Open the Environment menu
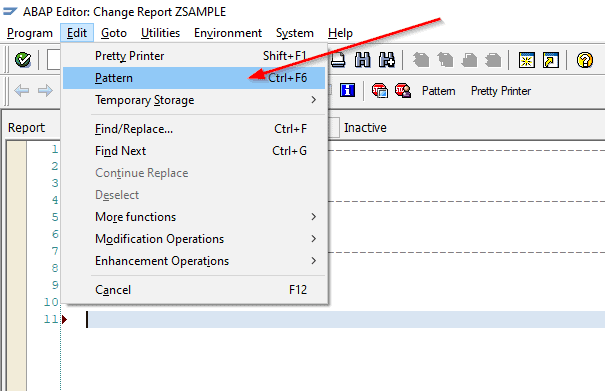Viewport: 605px width, 391px height. tap(228, 33)
